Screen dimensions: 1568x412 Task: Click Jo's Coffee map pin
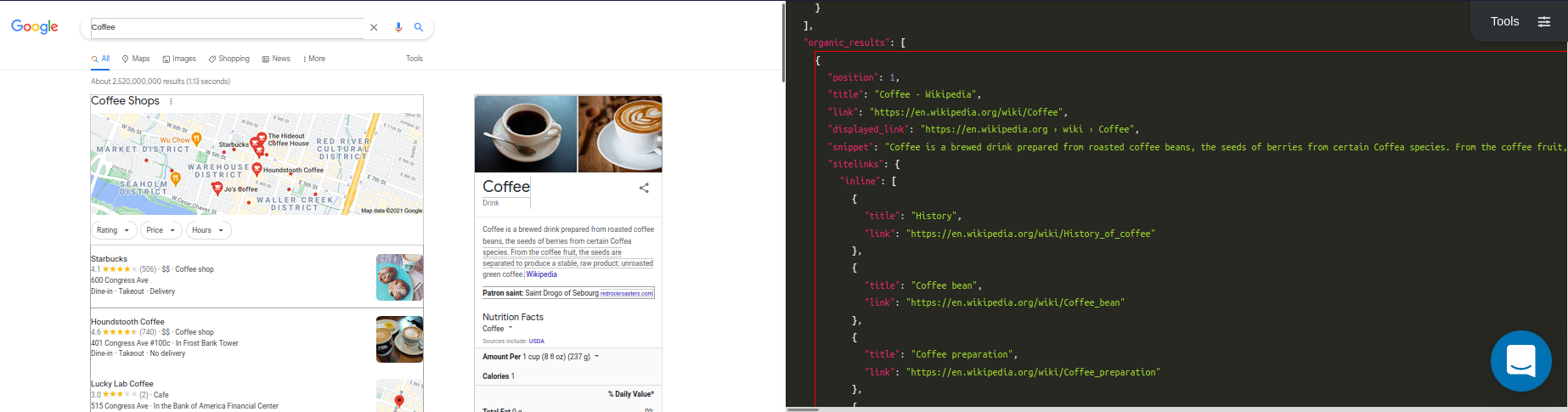217,189
